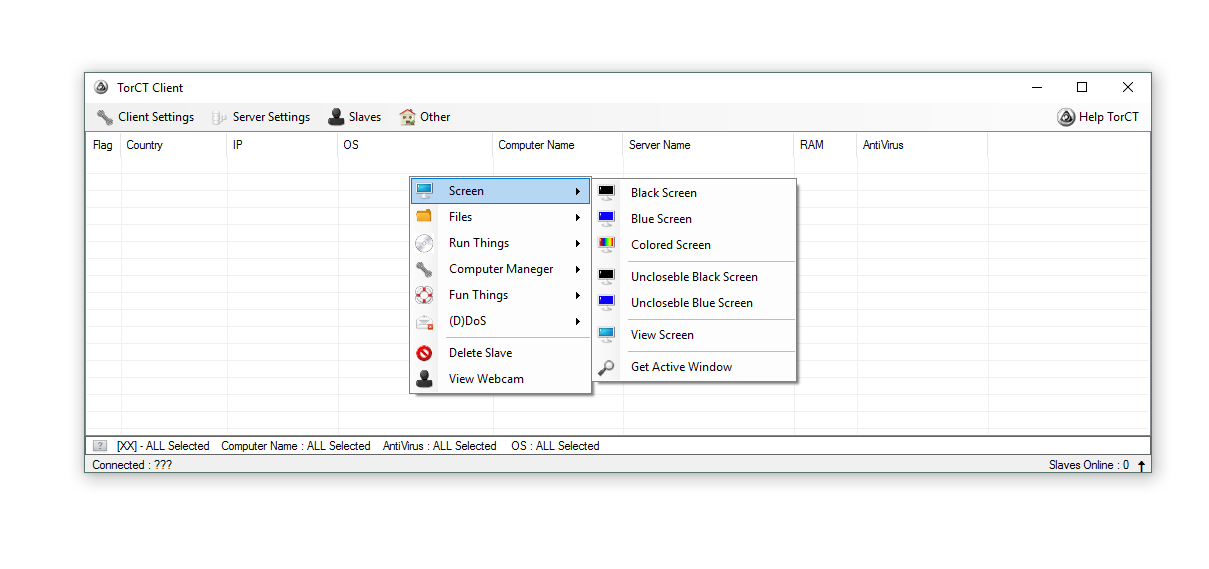The height and width of the screenshot is (569, 1209).
Task: Expand the Run Things submenu arrow
Action: 578,243
